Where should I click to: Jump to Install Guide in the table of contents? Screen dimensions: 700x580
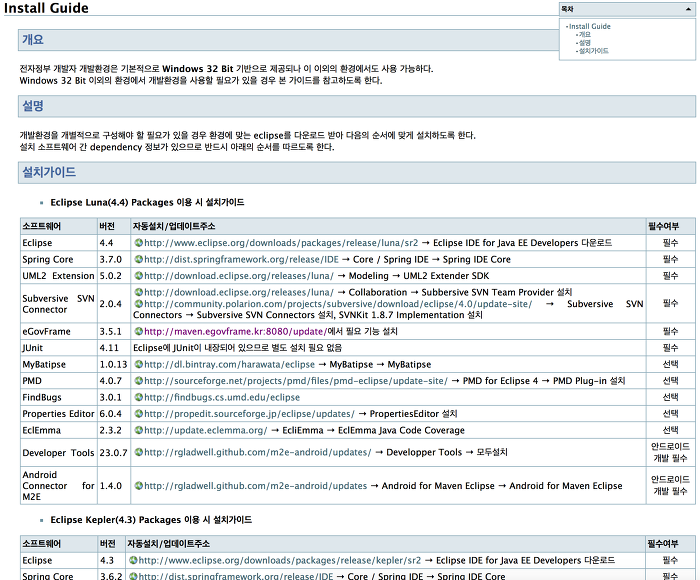coord(590,26)
